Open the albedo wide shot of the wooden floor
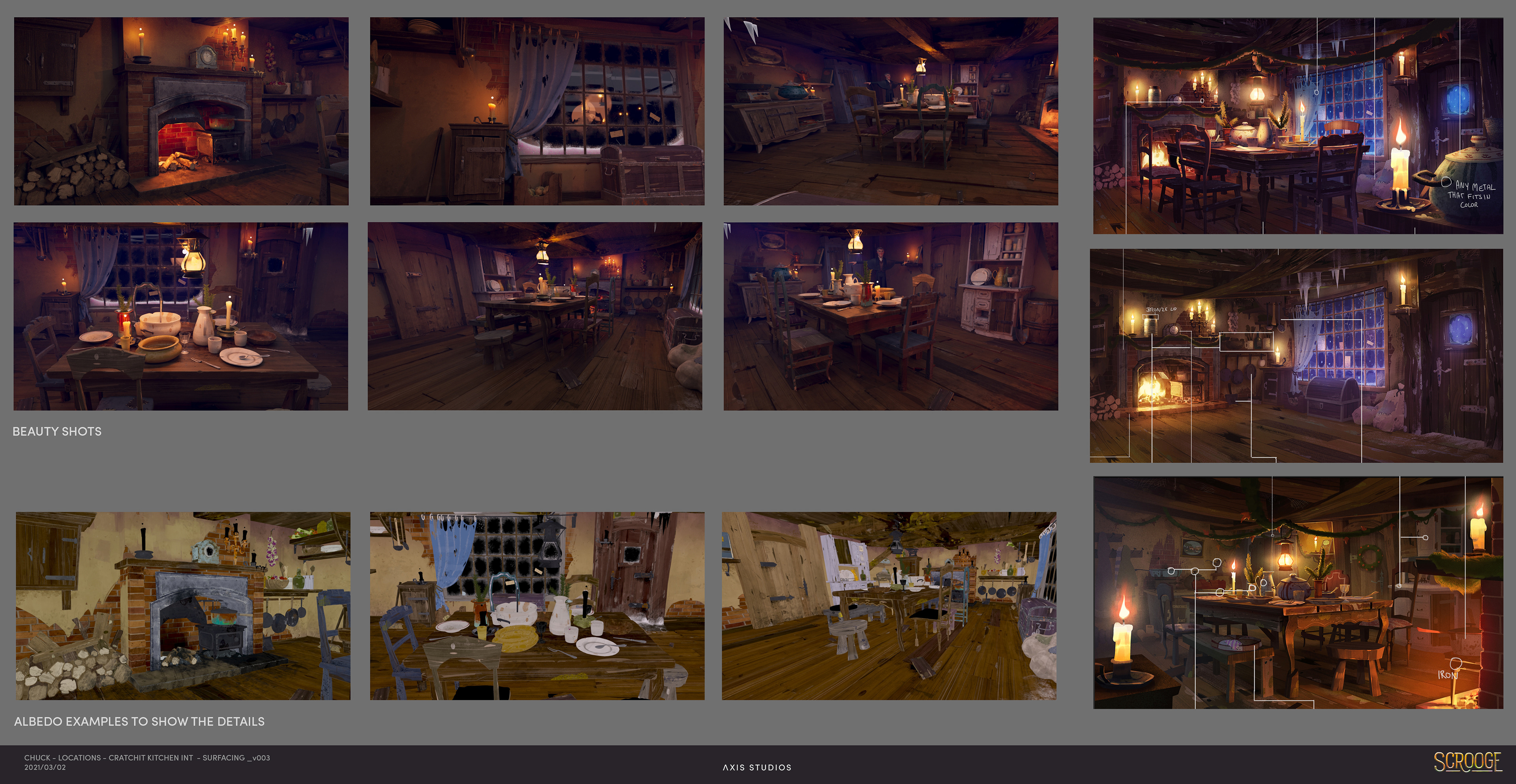The width and height of the screenshot is (1516, 784). tap(889, 606)
